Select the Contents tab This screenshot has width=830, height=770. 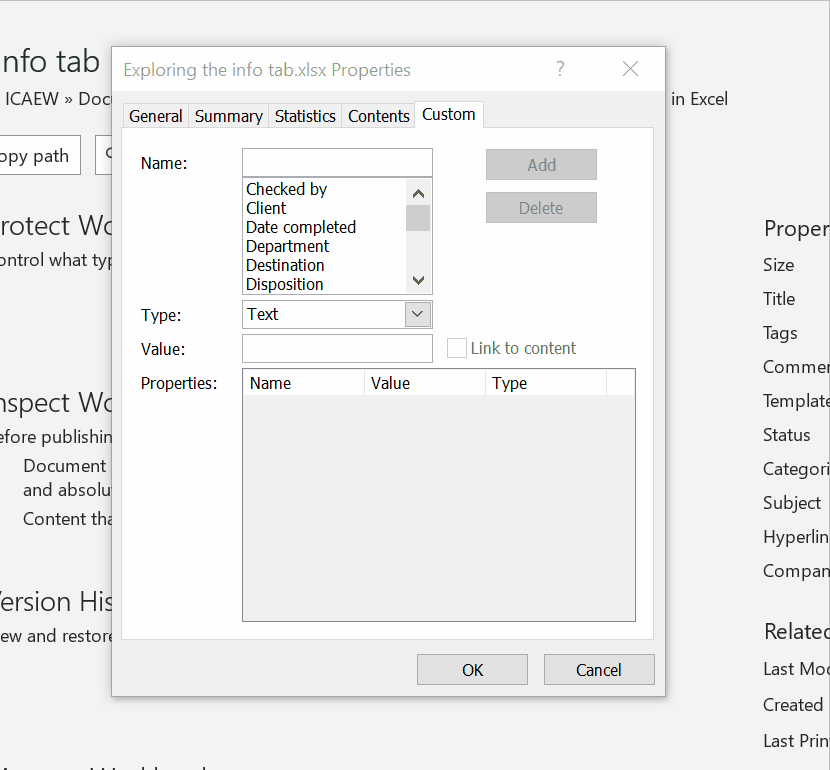tap(379, 116)
